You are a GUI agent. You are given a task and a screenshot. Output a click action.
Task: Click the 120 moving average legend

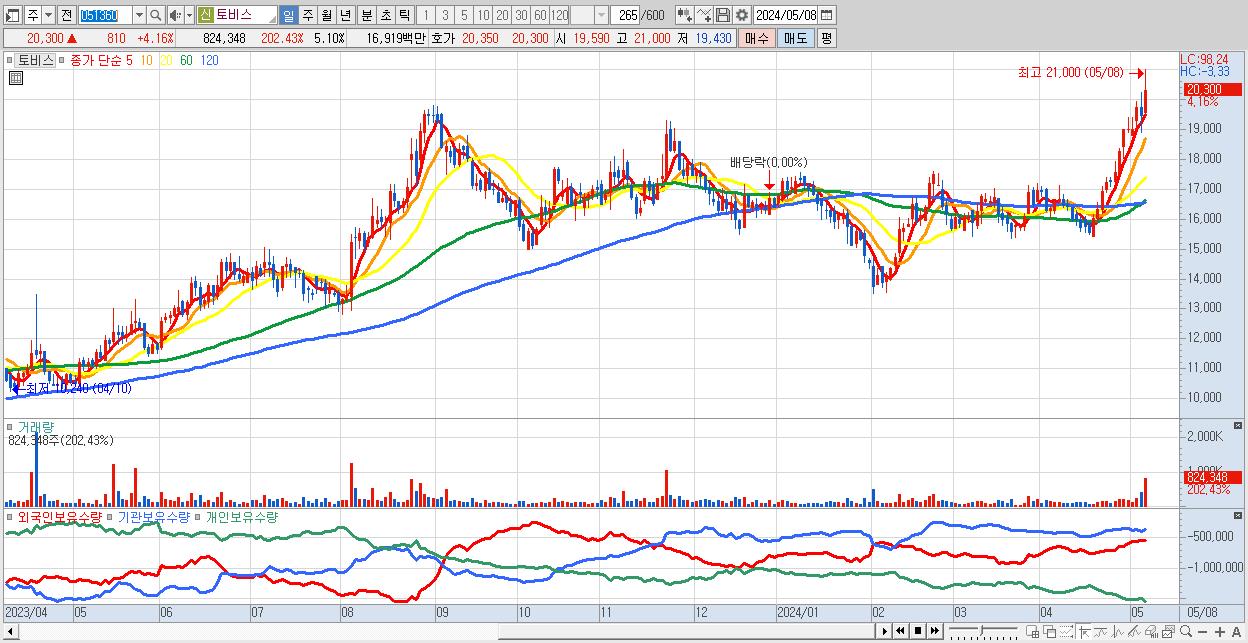tap(210, 60)
